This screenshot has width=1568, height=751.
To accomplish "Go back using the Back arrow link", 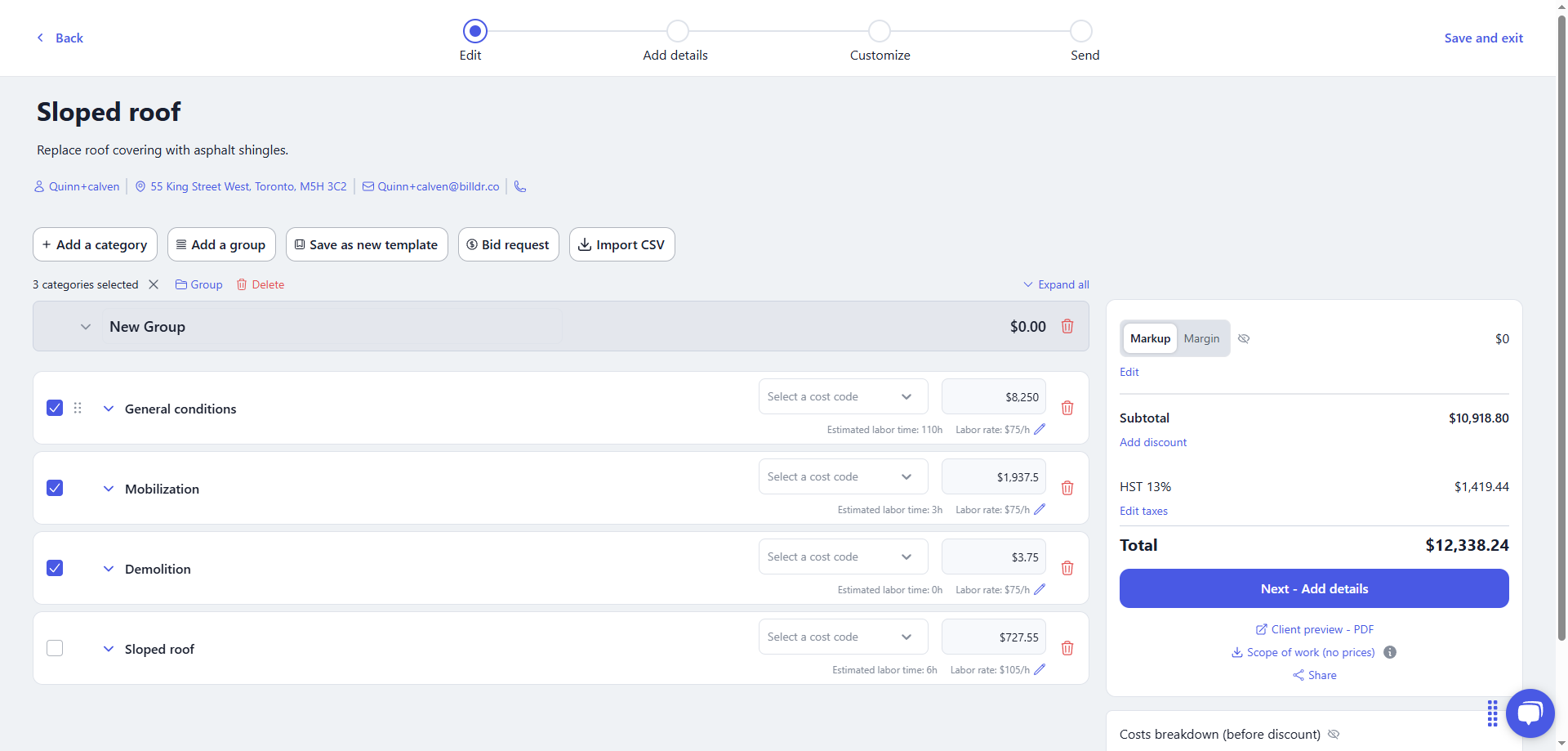I will (x=60, y=38).
